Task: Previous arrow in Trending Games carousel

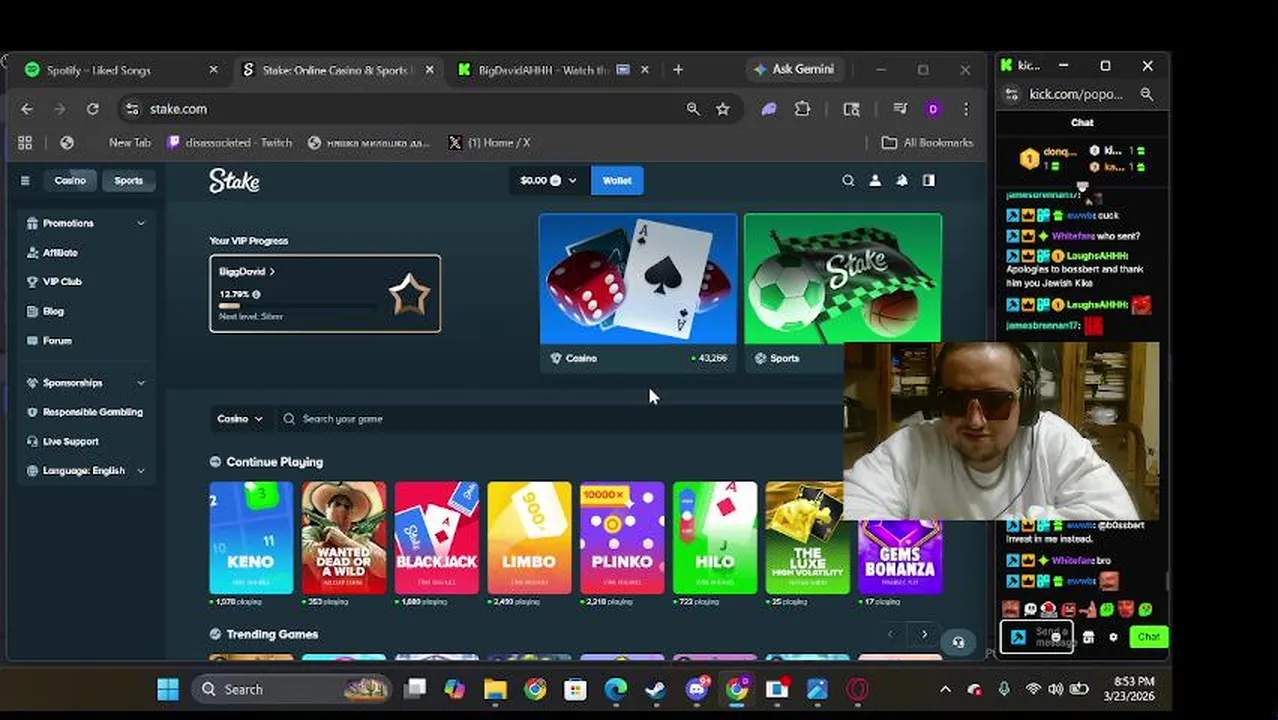Action: point(890,634)
